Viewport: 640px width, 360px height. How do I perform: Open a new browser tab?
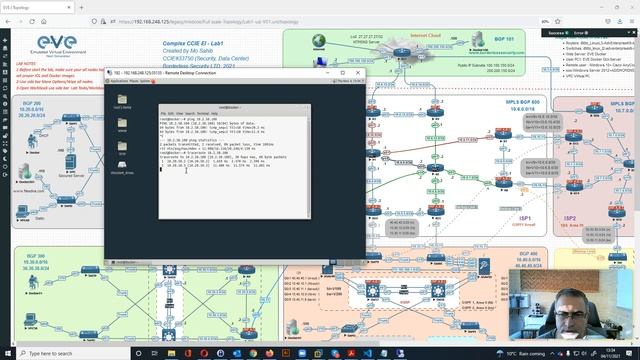point(81,7)
